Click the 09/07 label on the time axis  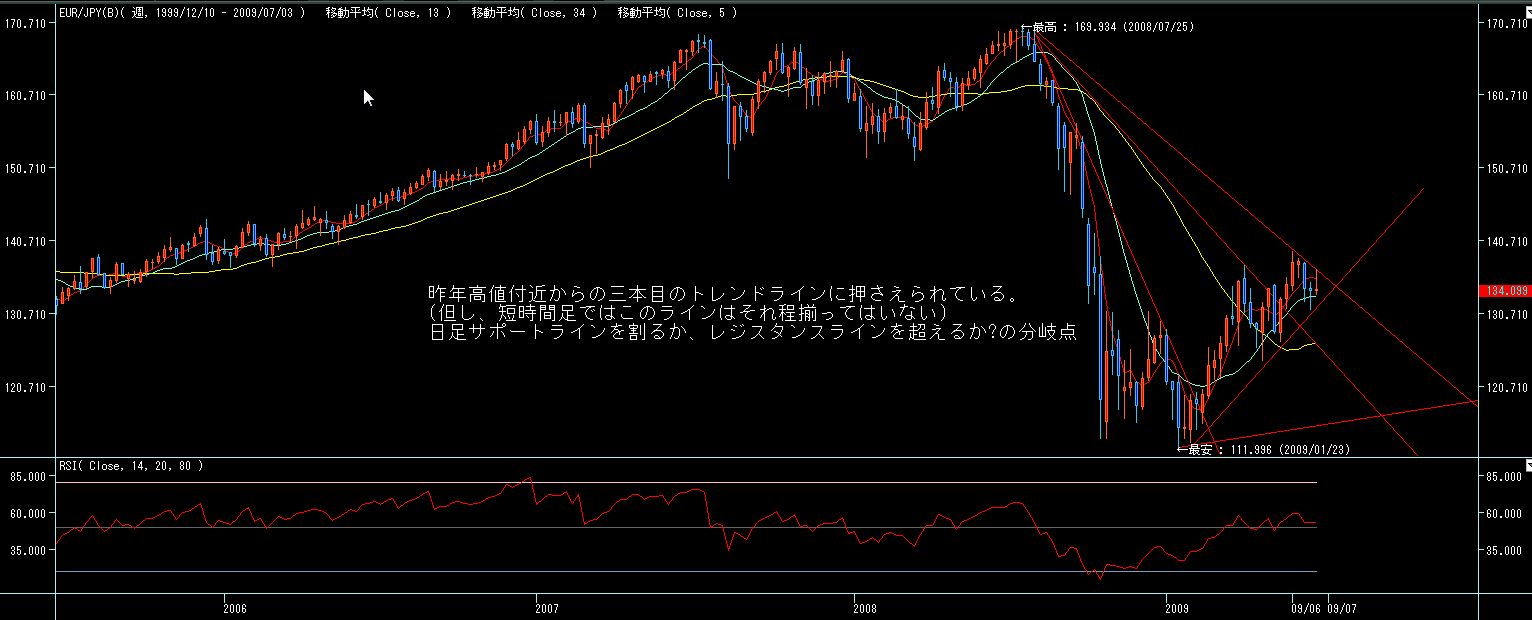pyautogui.click(x=1342, y=607)
